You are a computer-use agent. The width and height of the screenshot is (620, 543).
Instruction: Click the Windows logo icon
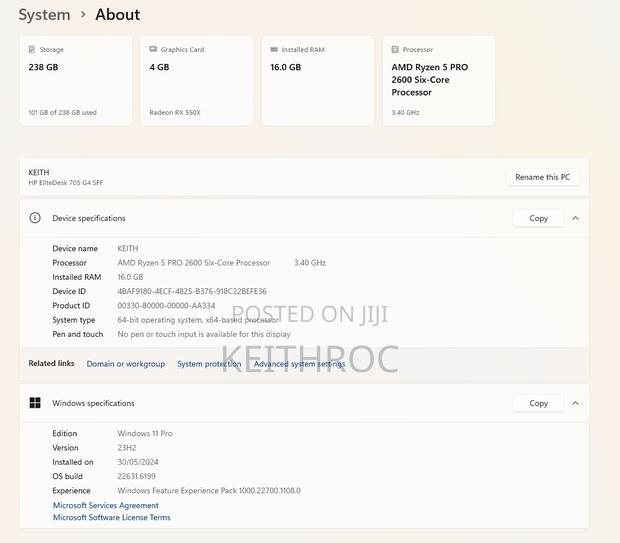(35, 403)
